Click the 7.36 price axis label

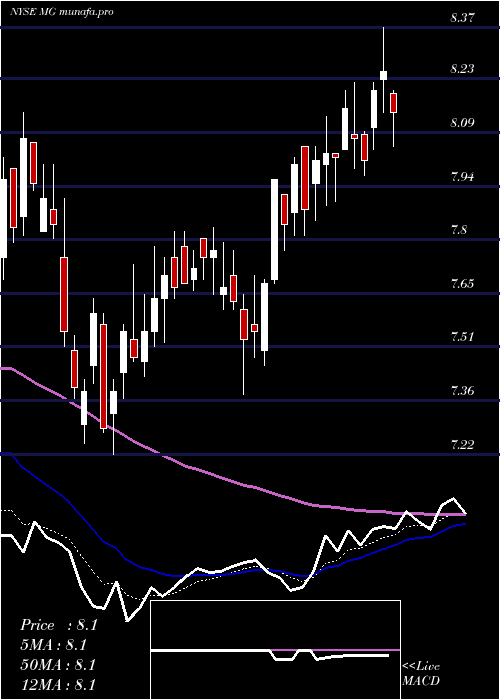(x=462, y=391)
